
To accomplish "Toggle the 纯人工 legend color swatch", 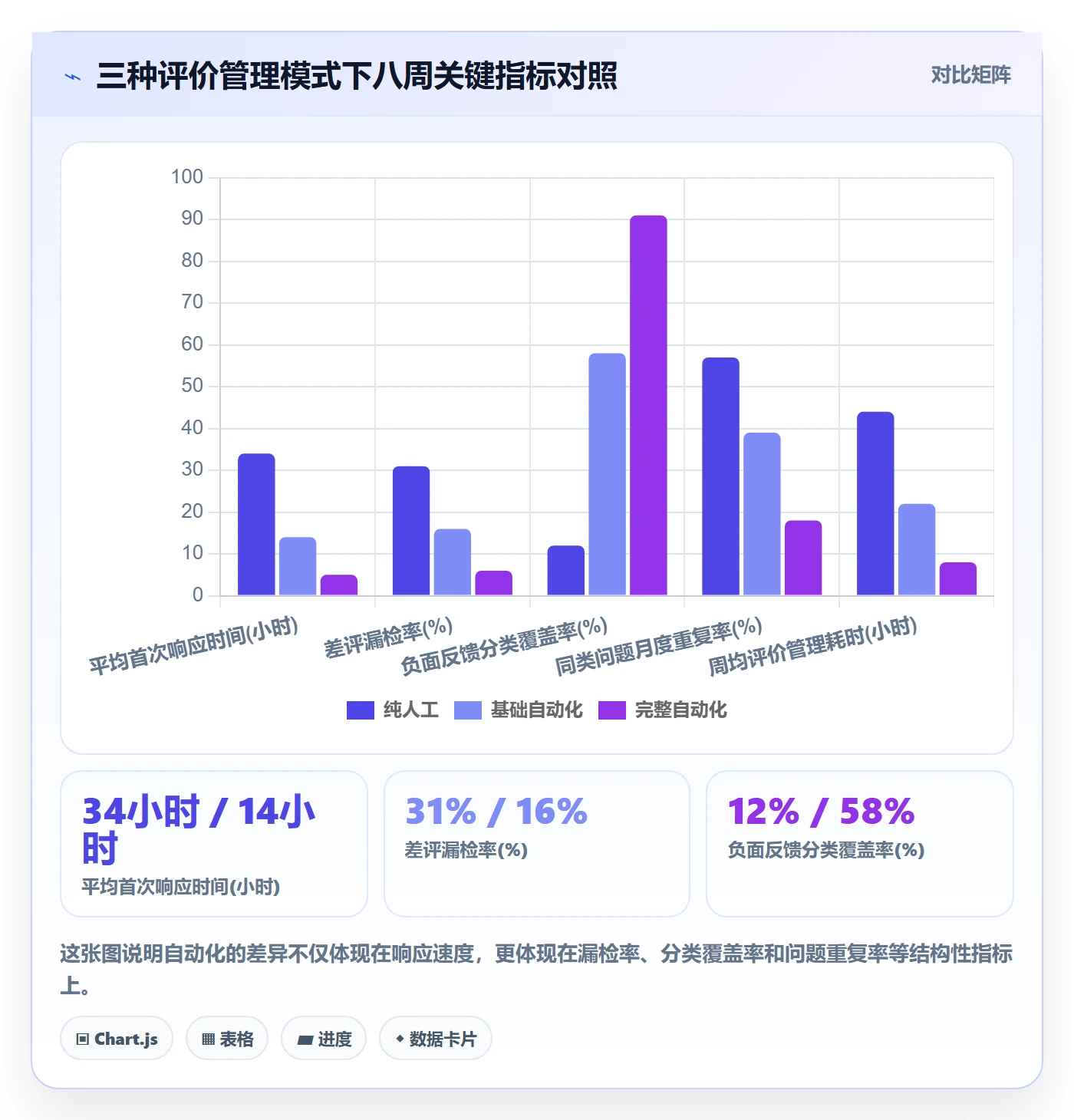I will (361, 710).
